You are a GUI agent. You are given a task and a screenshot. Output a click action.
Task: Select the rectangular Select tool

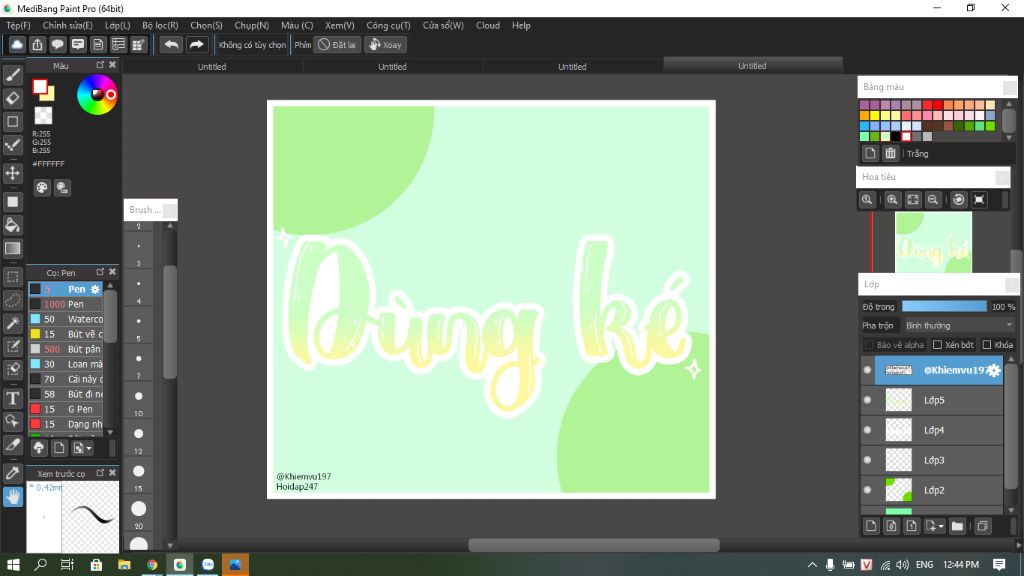(12, 277)
